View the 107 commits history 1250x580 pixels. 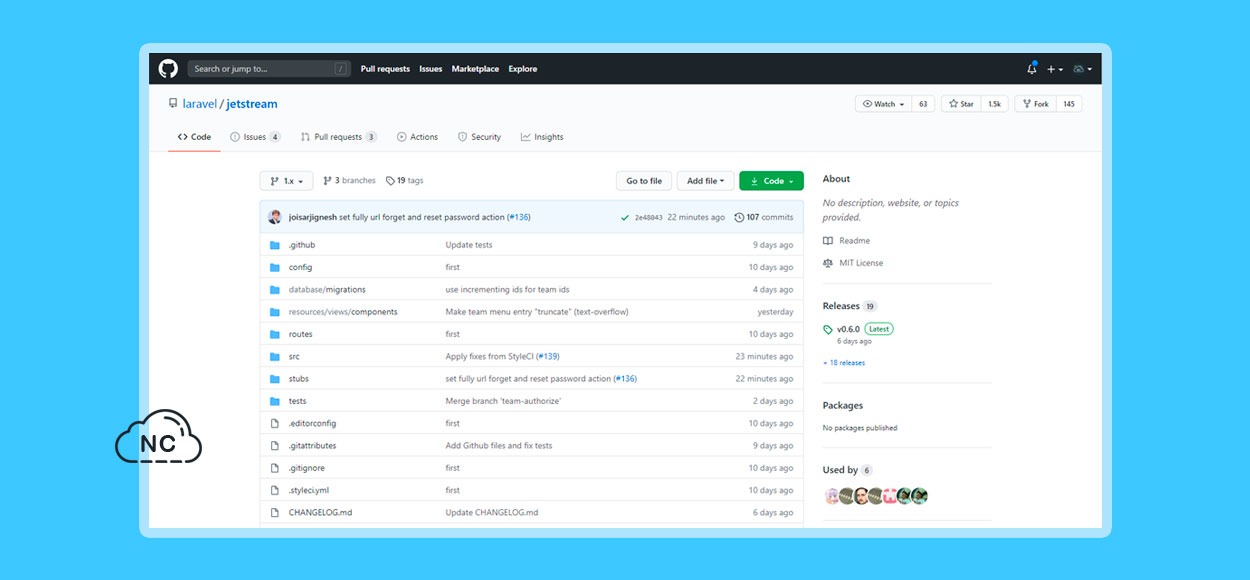pyautogui.click(x=764, y=217)
